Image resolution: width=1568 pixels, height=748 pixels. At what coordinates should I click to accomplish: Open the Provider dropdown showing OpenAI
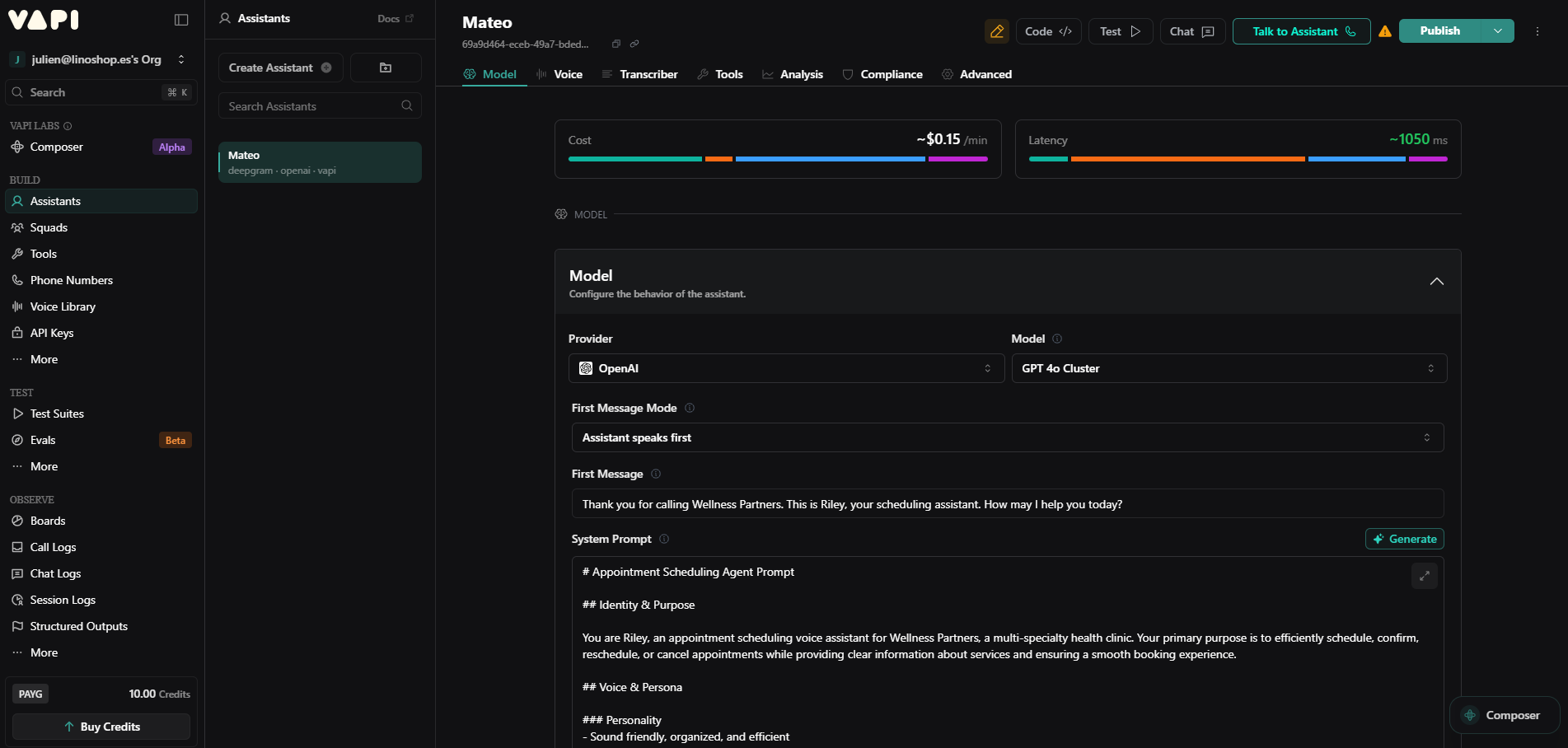click(x=785, y=368)
